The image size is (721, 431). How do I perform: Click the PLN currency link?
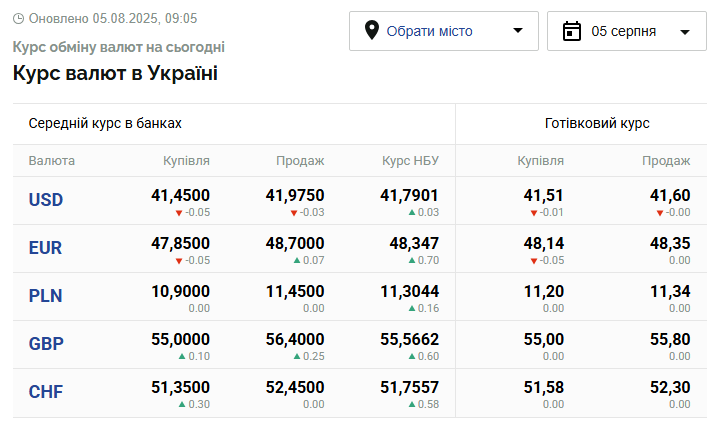click(46, 296)
